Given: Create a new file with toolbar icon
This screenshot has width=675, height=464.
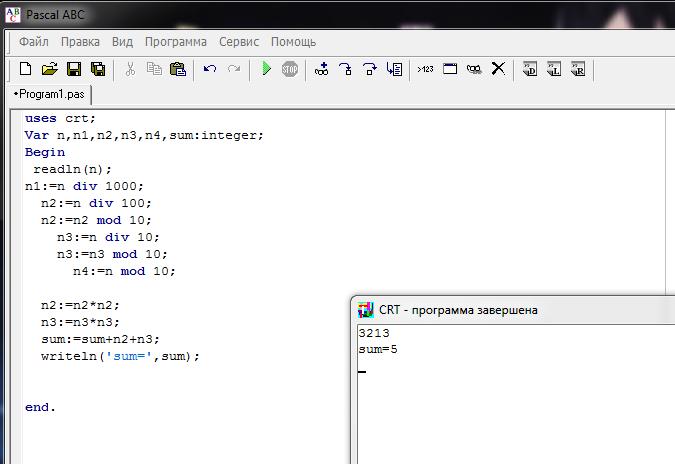Looking at the screenshot, I should (26, 69).
